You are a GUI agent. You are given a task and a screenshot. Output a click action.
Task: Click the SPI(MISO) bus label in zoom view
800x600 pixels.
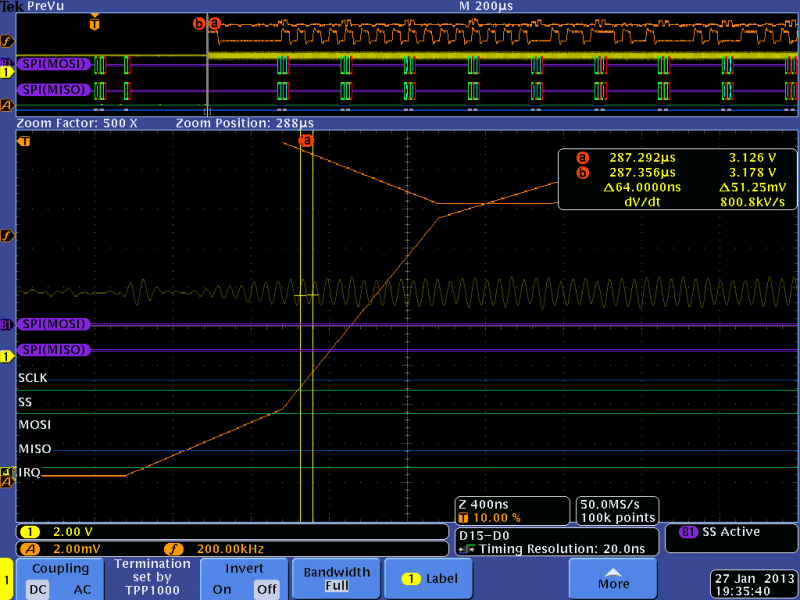click(54, 349)
